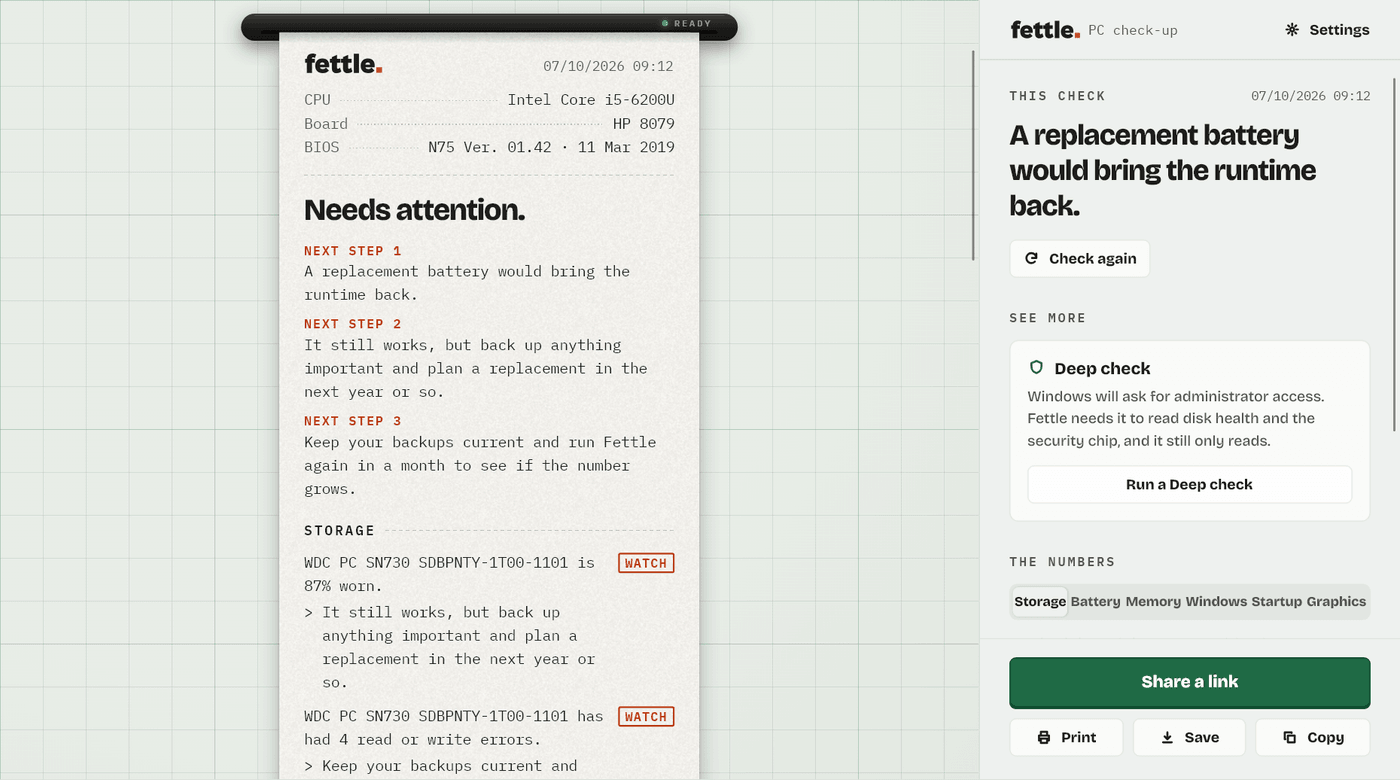1400x780 pixels.
Task: Click the PC check-up subtitle
Action: click(1133, 31)
